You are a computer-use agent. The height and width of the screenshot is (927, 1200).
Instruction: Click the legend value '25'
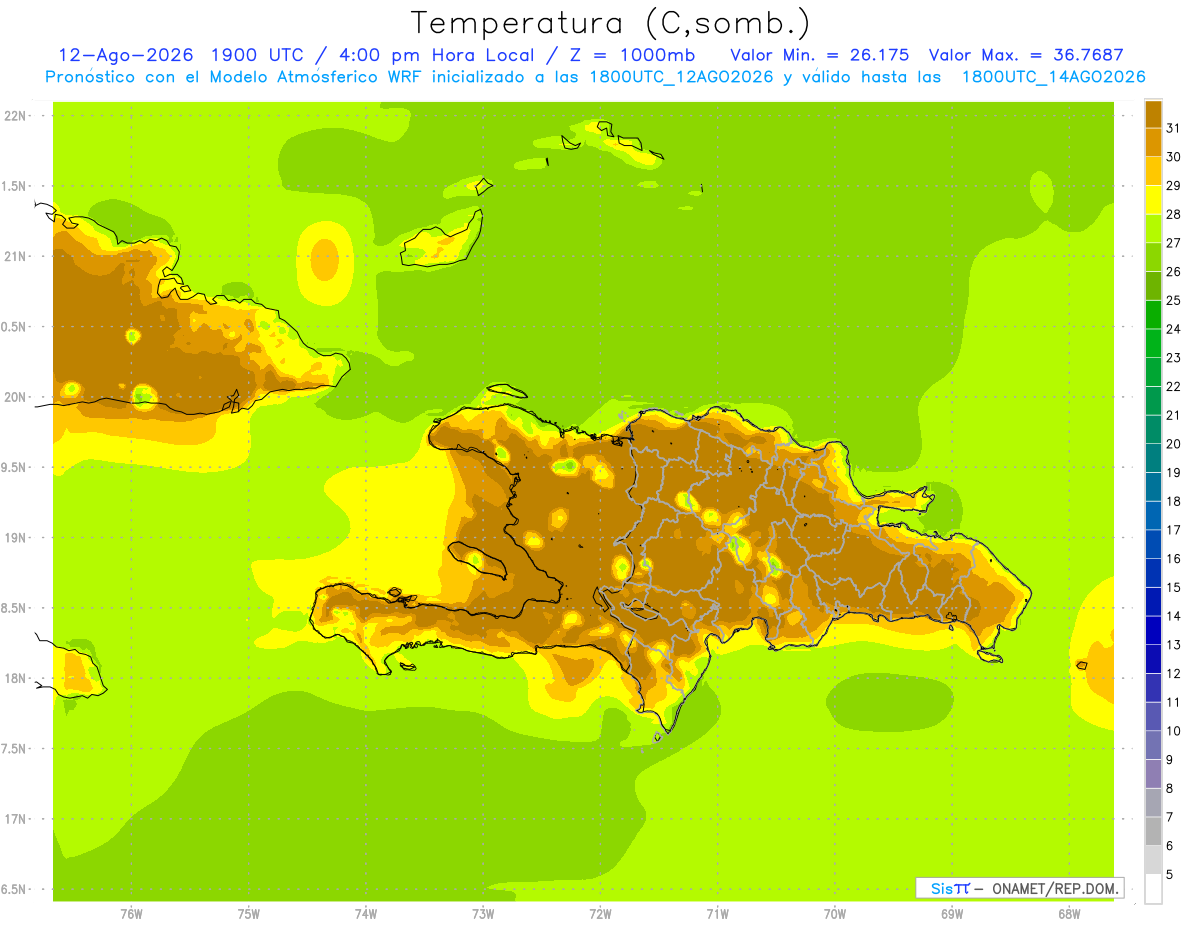click(x=1173, y=300)
